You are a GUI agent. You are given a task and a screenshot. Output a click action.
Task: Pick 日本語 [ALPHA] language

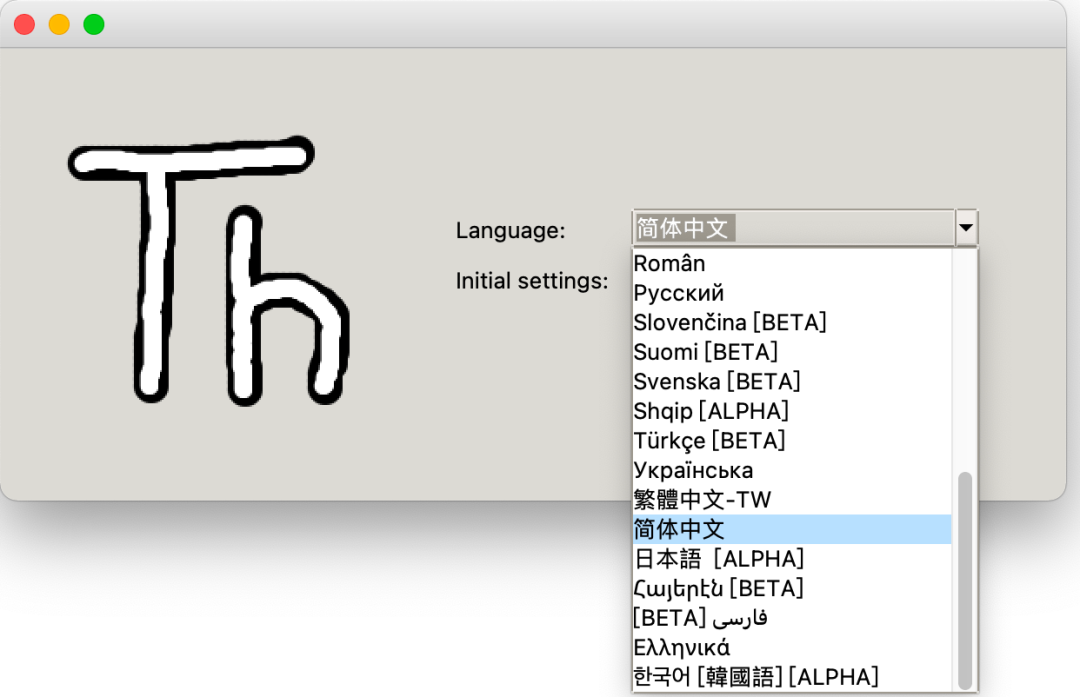tap(720, 558)
